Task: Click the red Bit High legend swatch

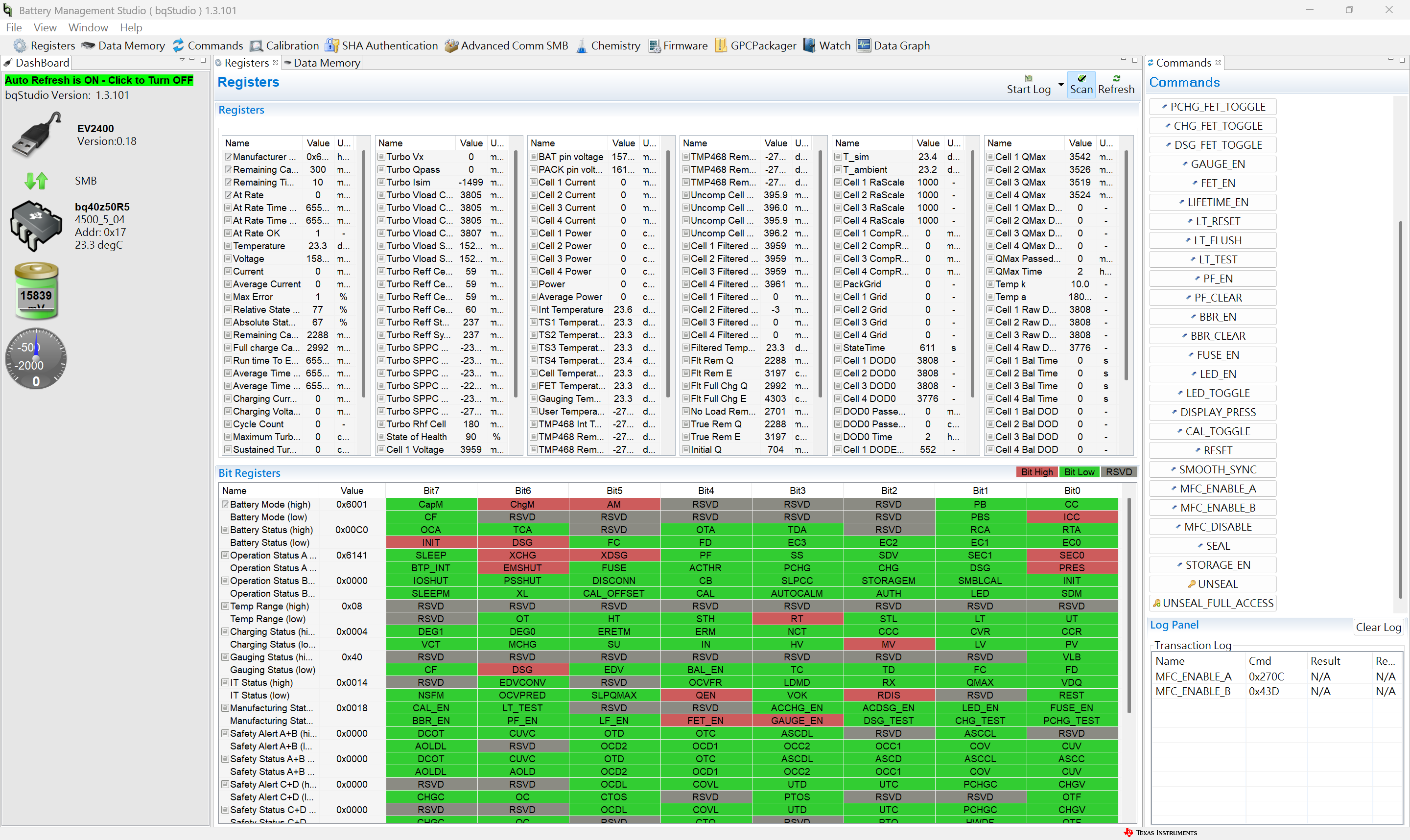Action: (x=1037, y=472)
